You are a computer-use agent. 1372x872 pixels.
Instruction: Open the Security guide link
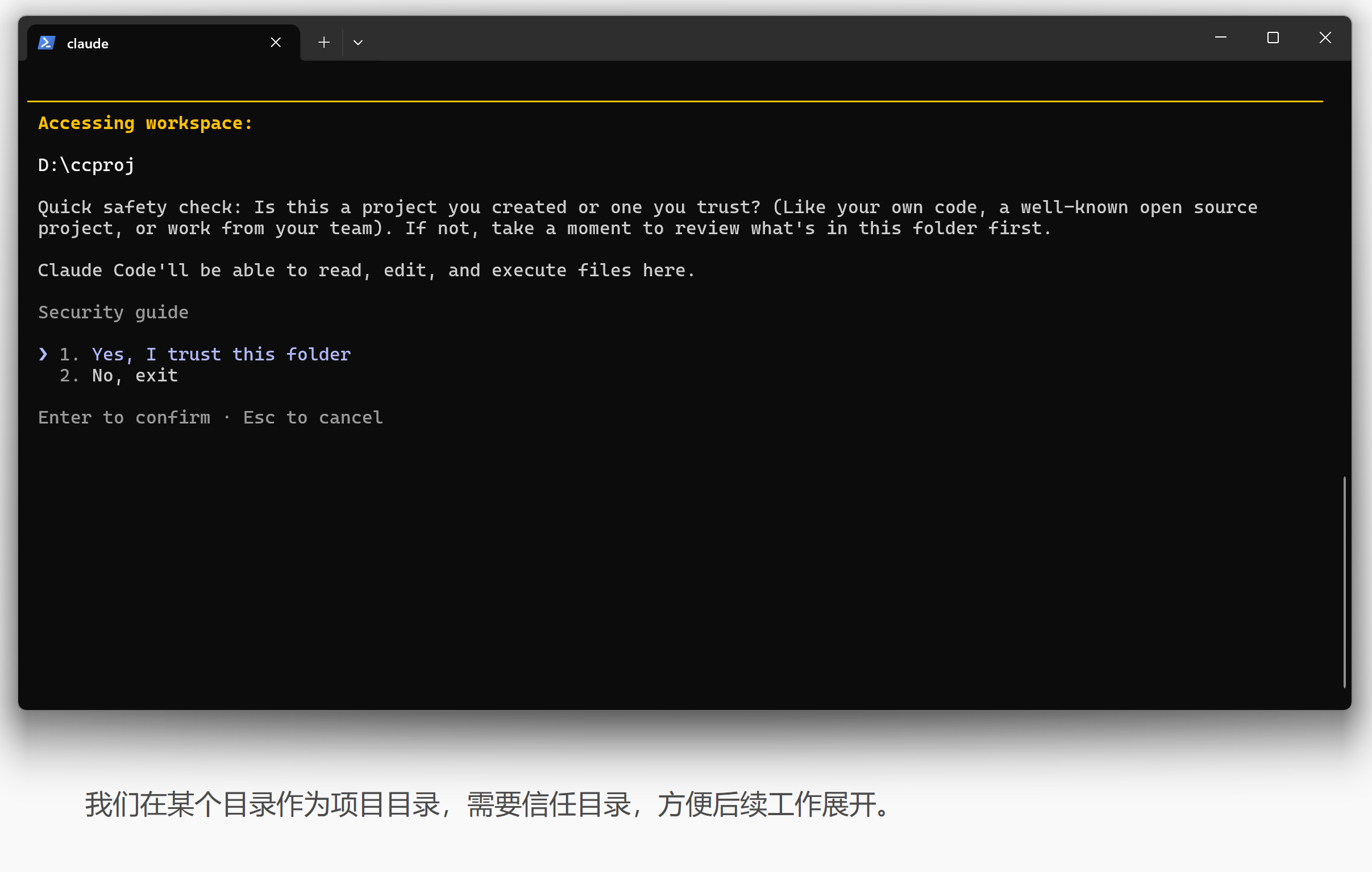click(x=113, y=312)
